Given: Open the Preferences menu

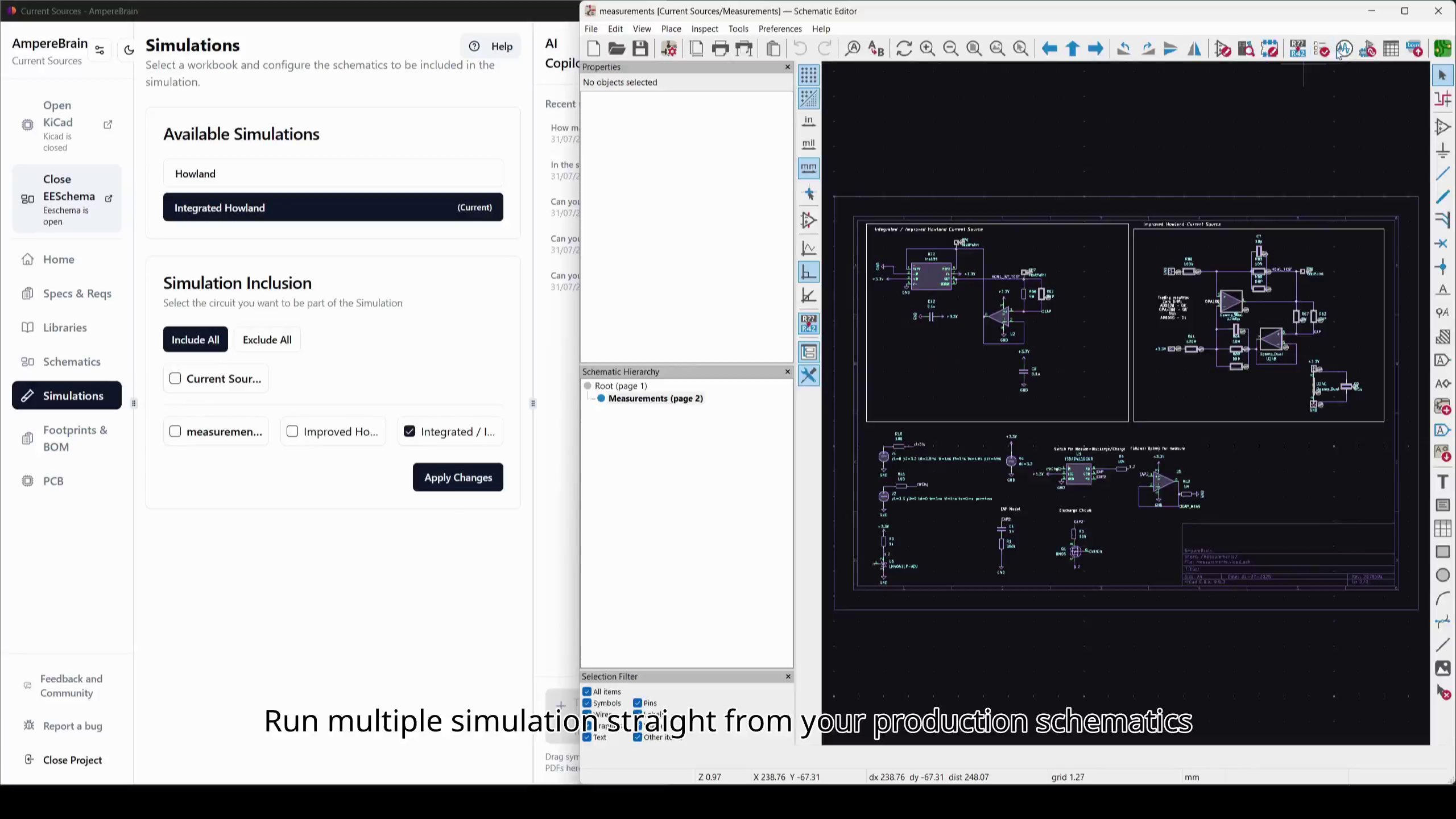Looking at the screenshot, I should (x=780, y=28).
